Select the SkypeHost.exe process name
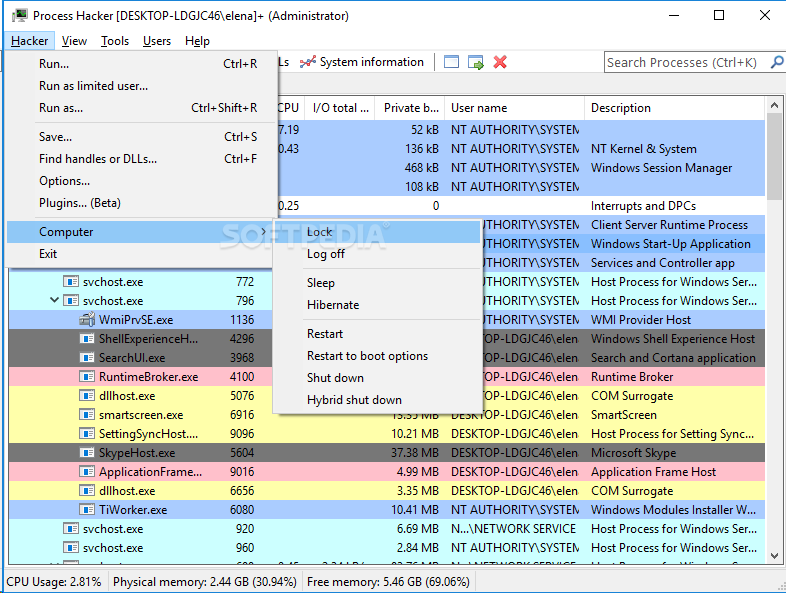786x593 pixels. tap(137, 453)
